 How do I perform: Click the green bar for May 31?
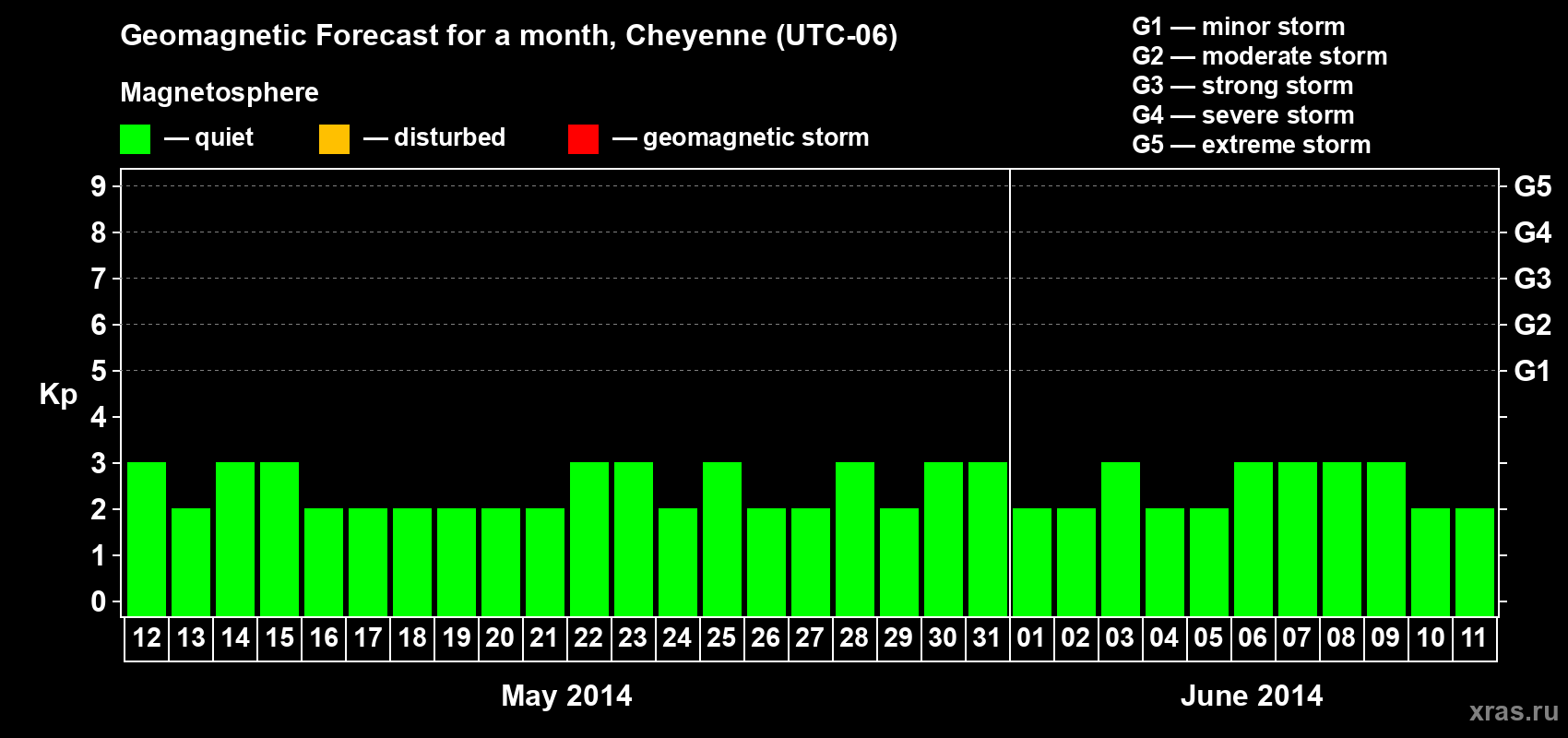pos(988,539)
